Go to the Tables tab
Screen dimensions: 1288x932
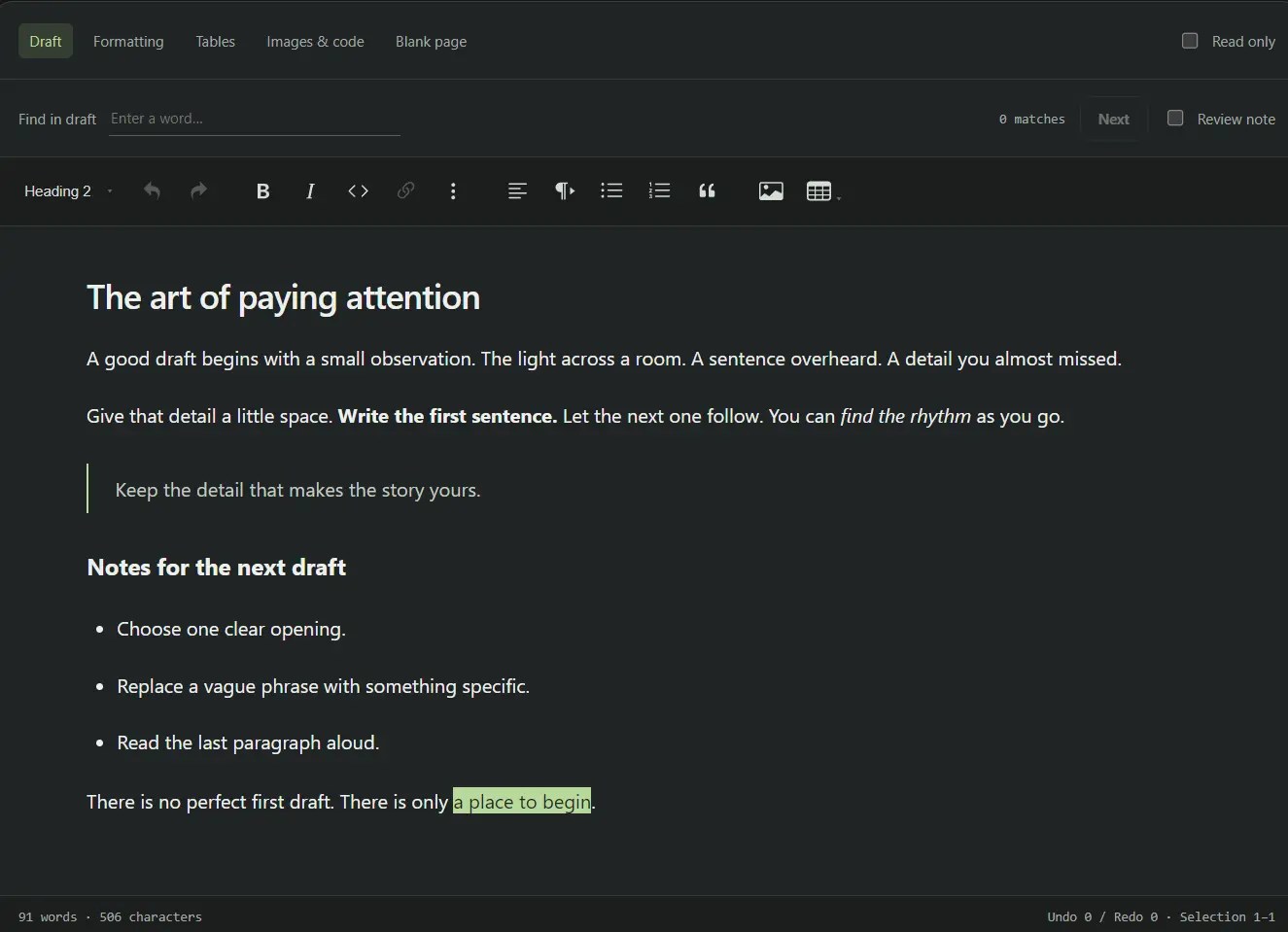[215, 41]
